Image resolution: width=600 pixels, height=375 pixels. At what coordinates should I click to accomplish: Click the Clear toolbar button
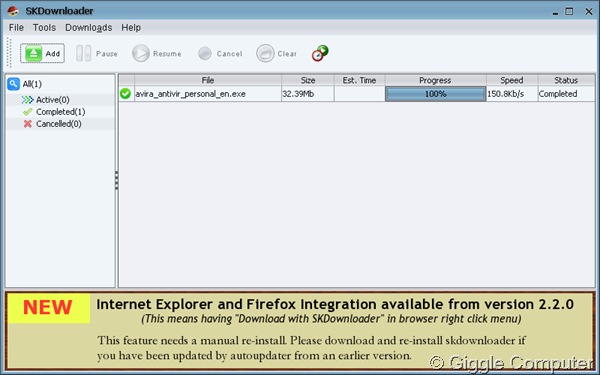click(x=277, y=53)
